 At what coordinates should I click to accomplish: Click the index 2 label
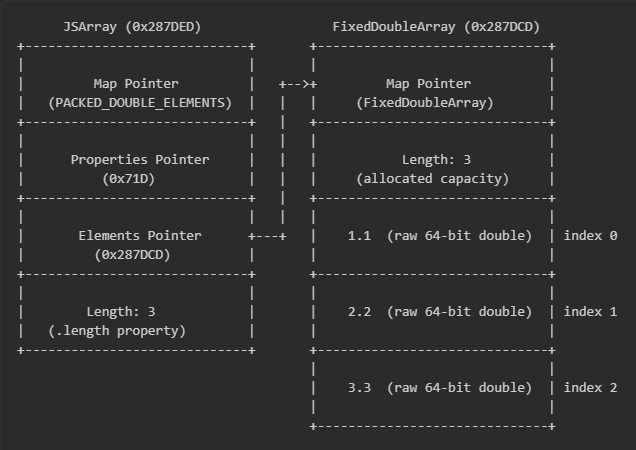click(590, 387)
